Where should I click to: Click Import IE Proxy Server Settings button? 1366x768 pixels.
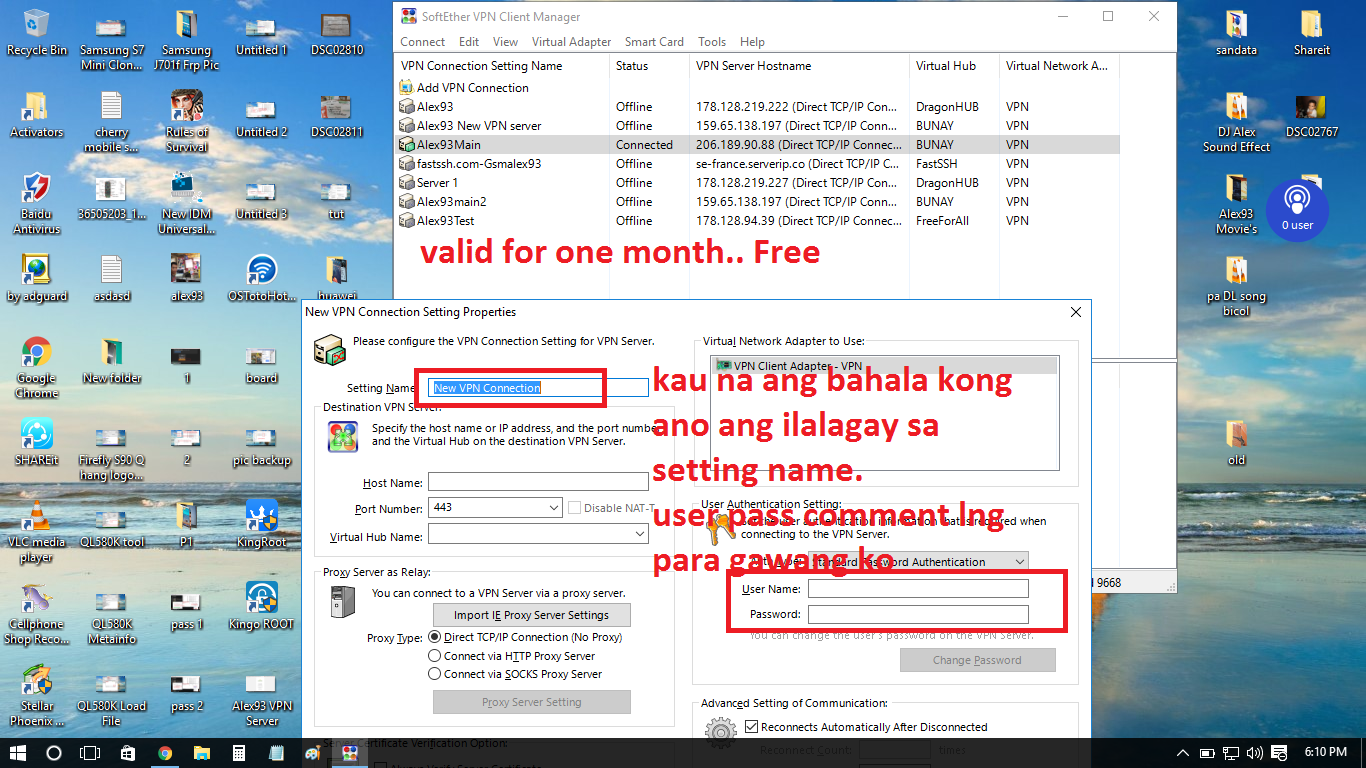click(x=531, y=614)
